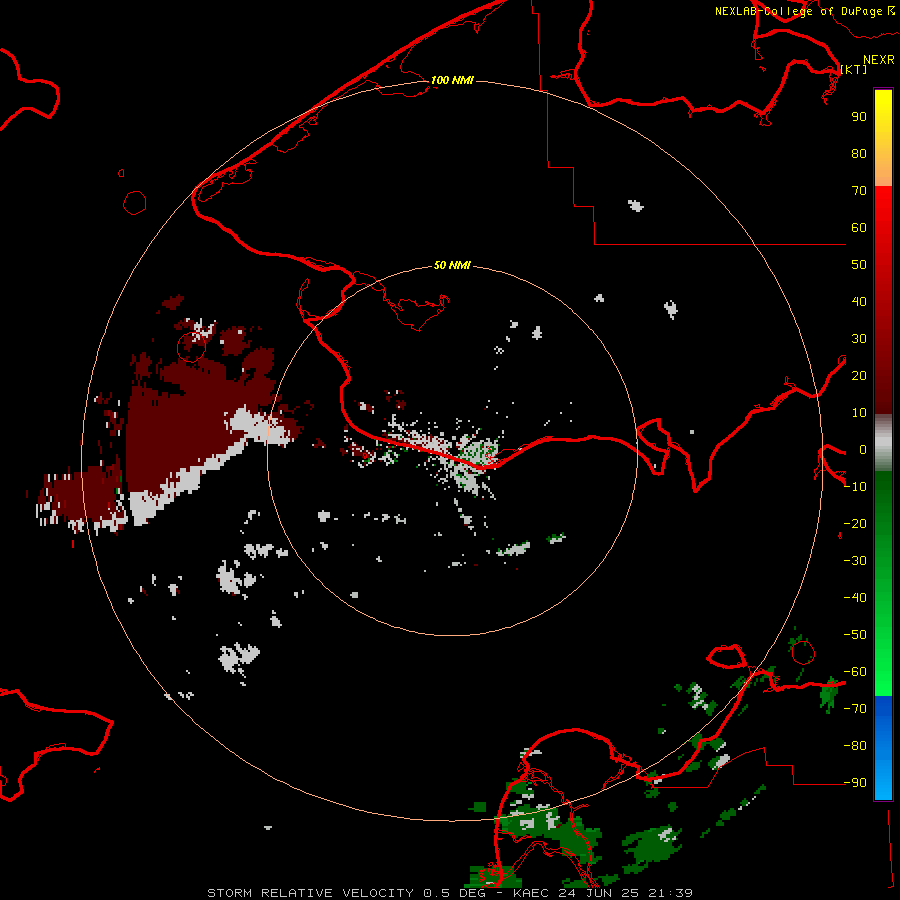Click the 30 value on the velocity scale
Image resolution: width=900 pixels, height=900 pixels.
click(x=859, y=339)
